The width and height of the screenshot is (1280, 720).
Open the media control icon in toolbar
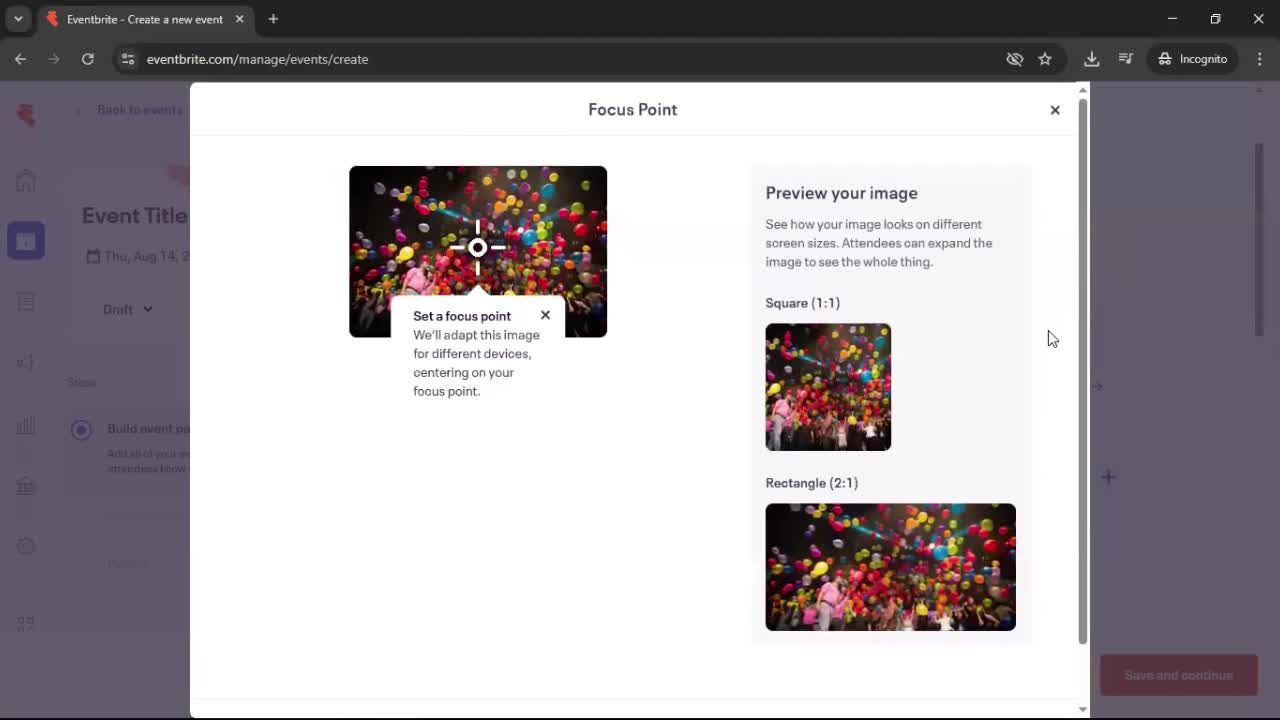tap(1126, 59)
